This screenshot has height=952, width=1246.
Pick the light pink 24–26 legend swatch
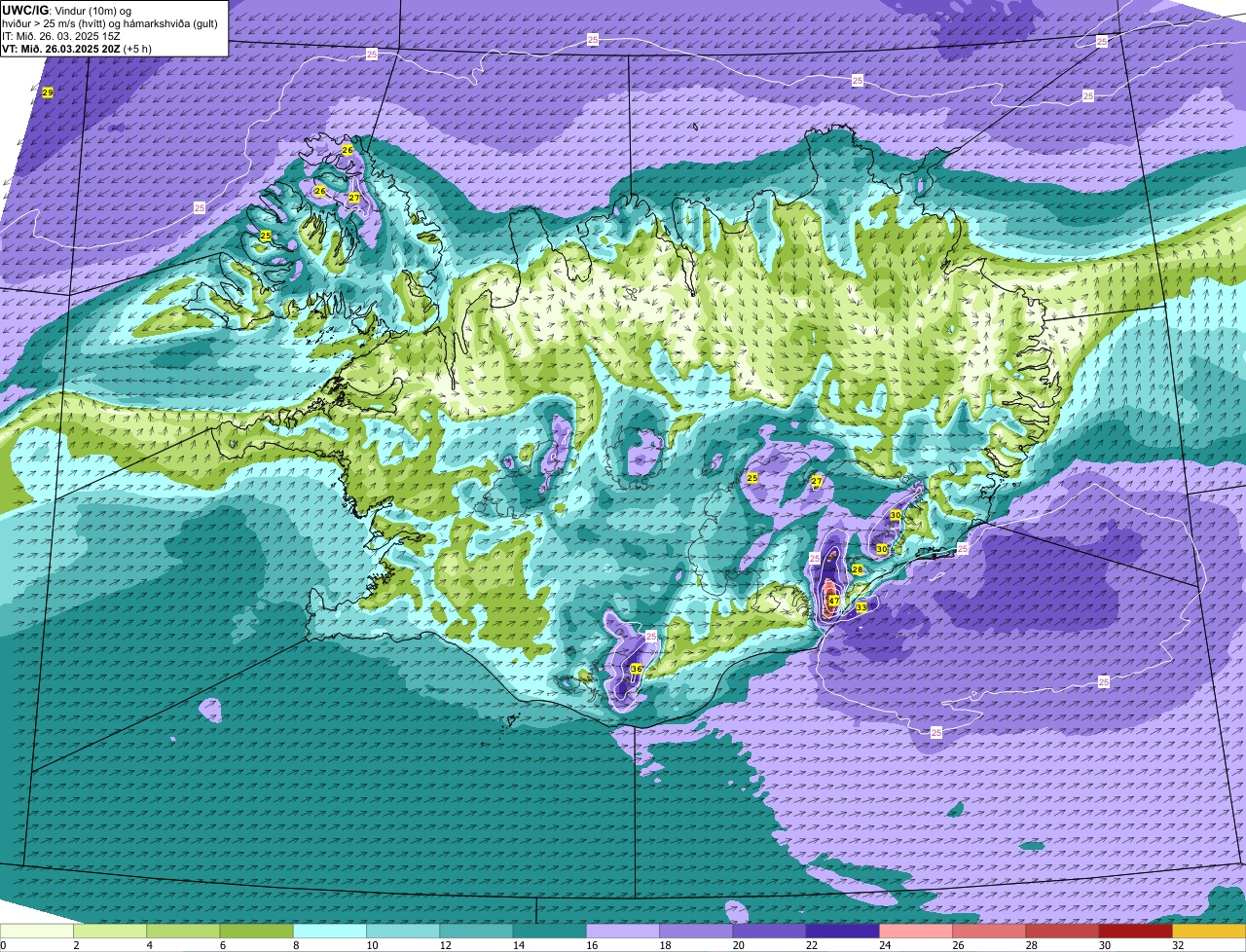pos(916,931)
